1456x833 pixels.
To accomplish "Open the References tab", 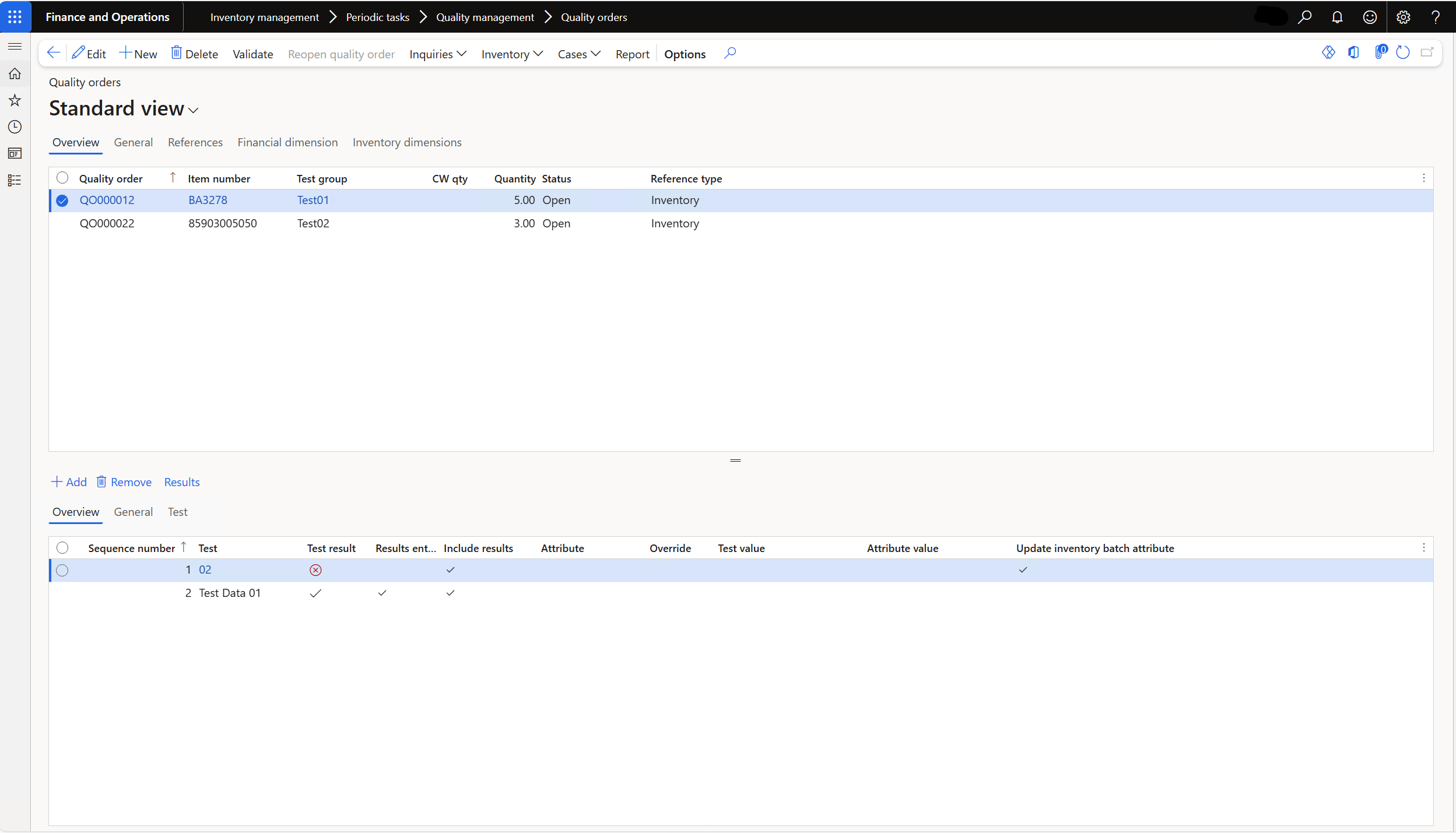I will [x=195, y=142].
